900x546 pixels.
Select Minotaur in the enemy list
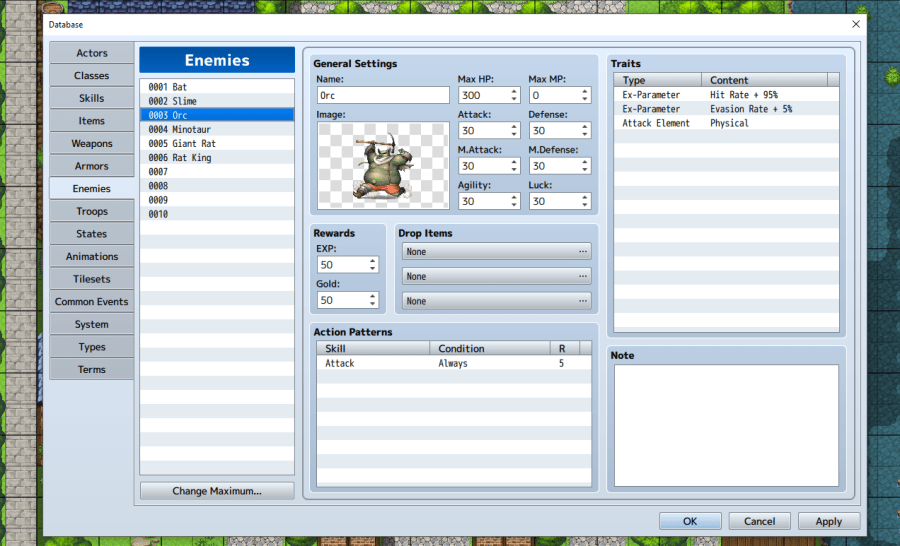[x=216, y=129]
